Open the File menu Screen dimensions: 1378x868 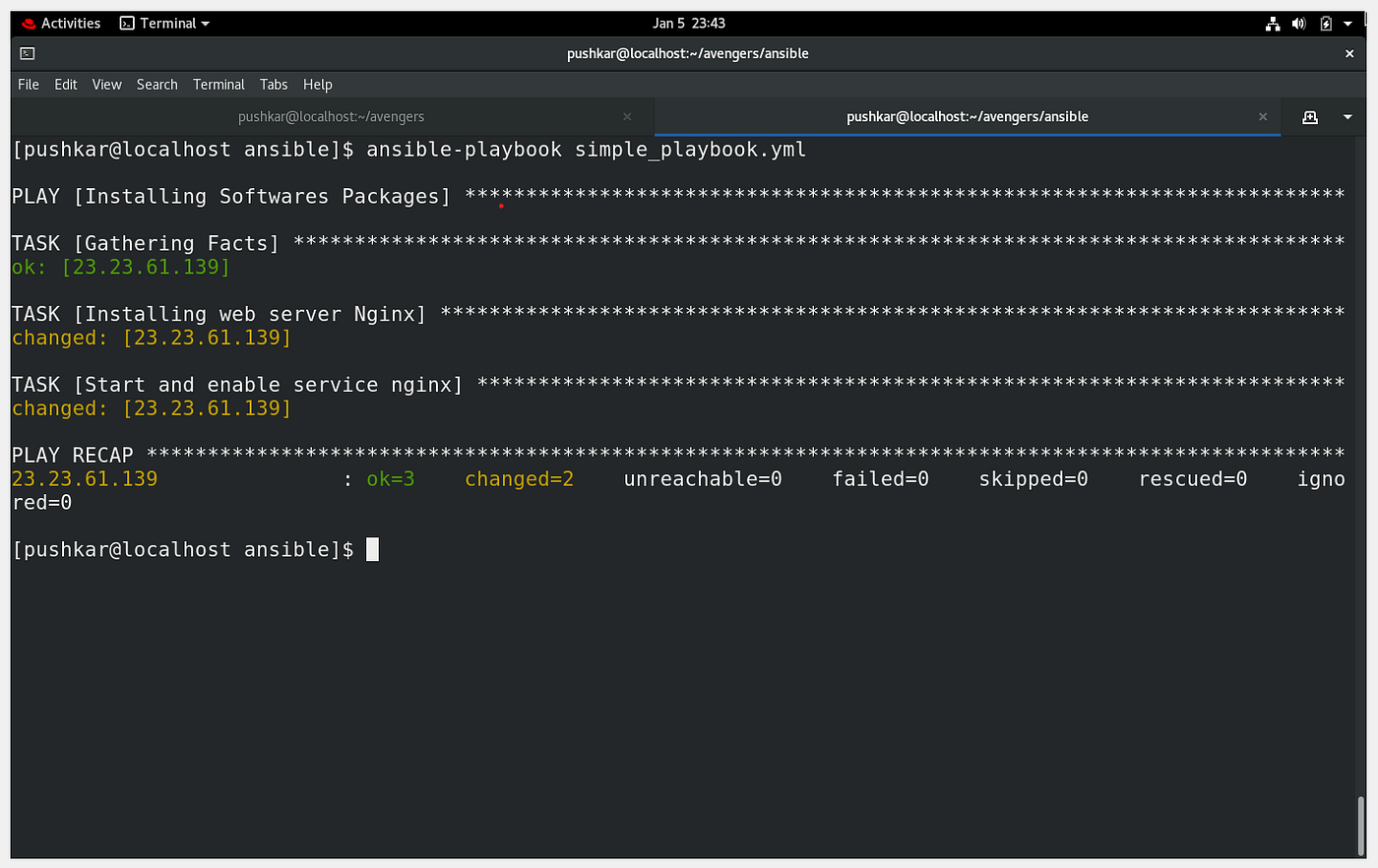point(29,85)
